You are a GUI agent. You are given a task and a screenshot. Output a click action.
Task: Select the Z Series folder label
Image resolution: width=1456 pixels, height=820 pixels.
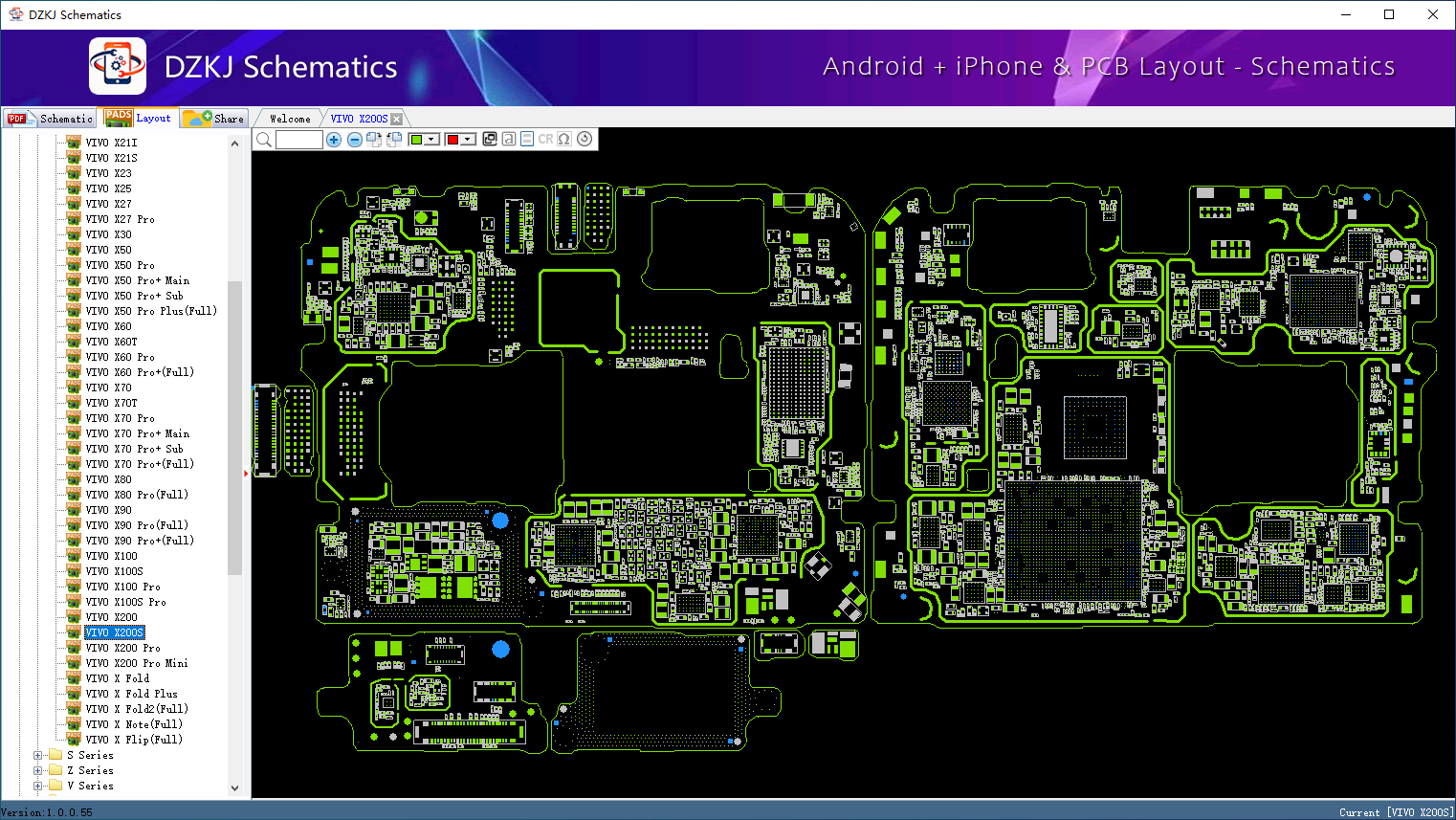pyautogui.click(x=90, y=770)
